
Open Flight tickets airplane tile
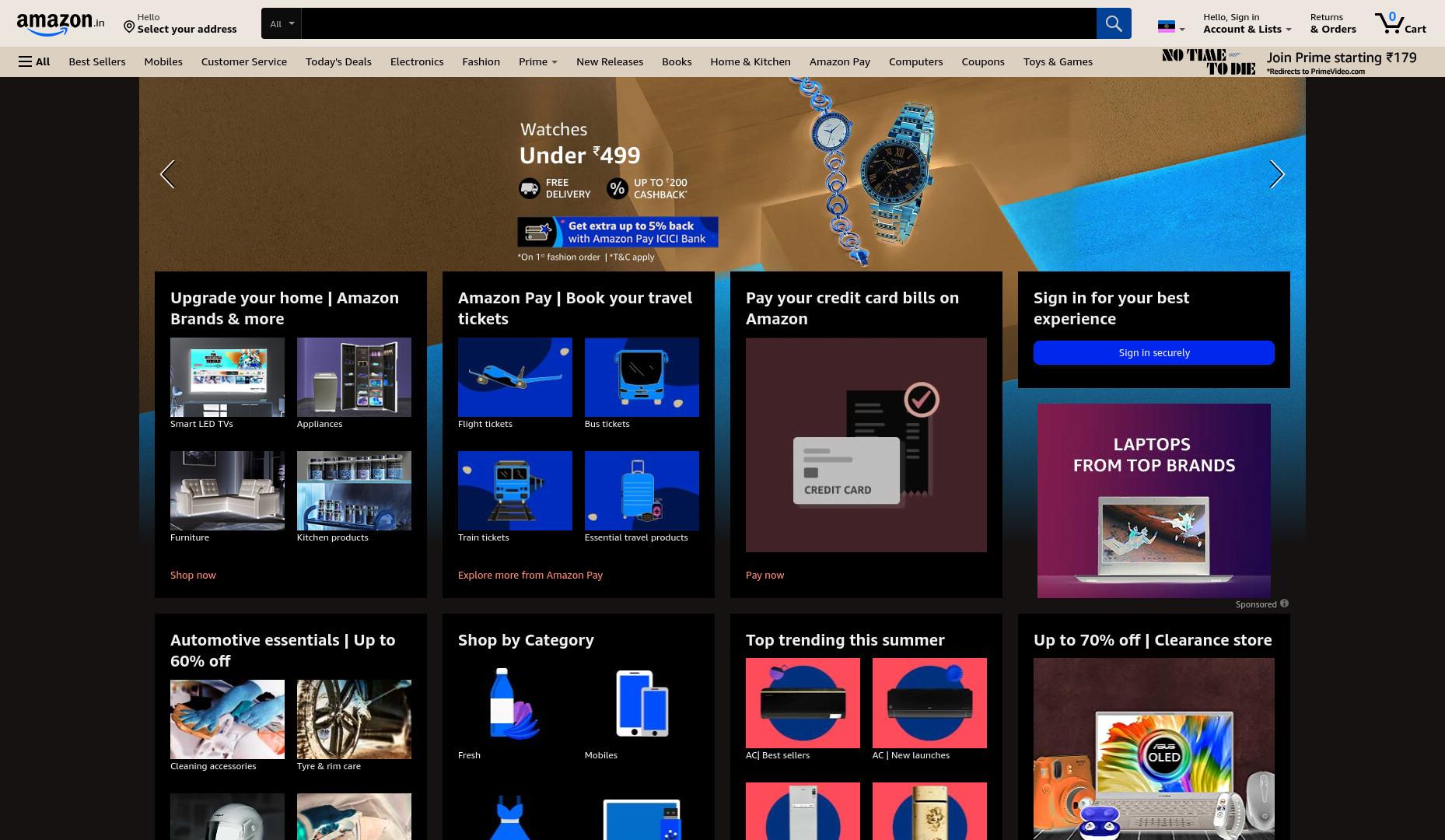(x=515, y=377)
